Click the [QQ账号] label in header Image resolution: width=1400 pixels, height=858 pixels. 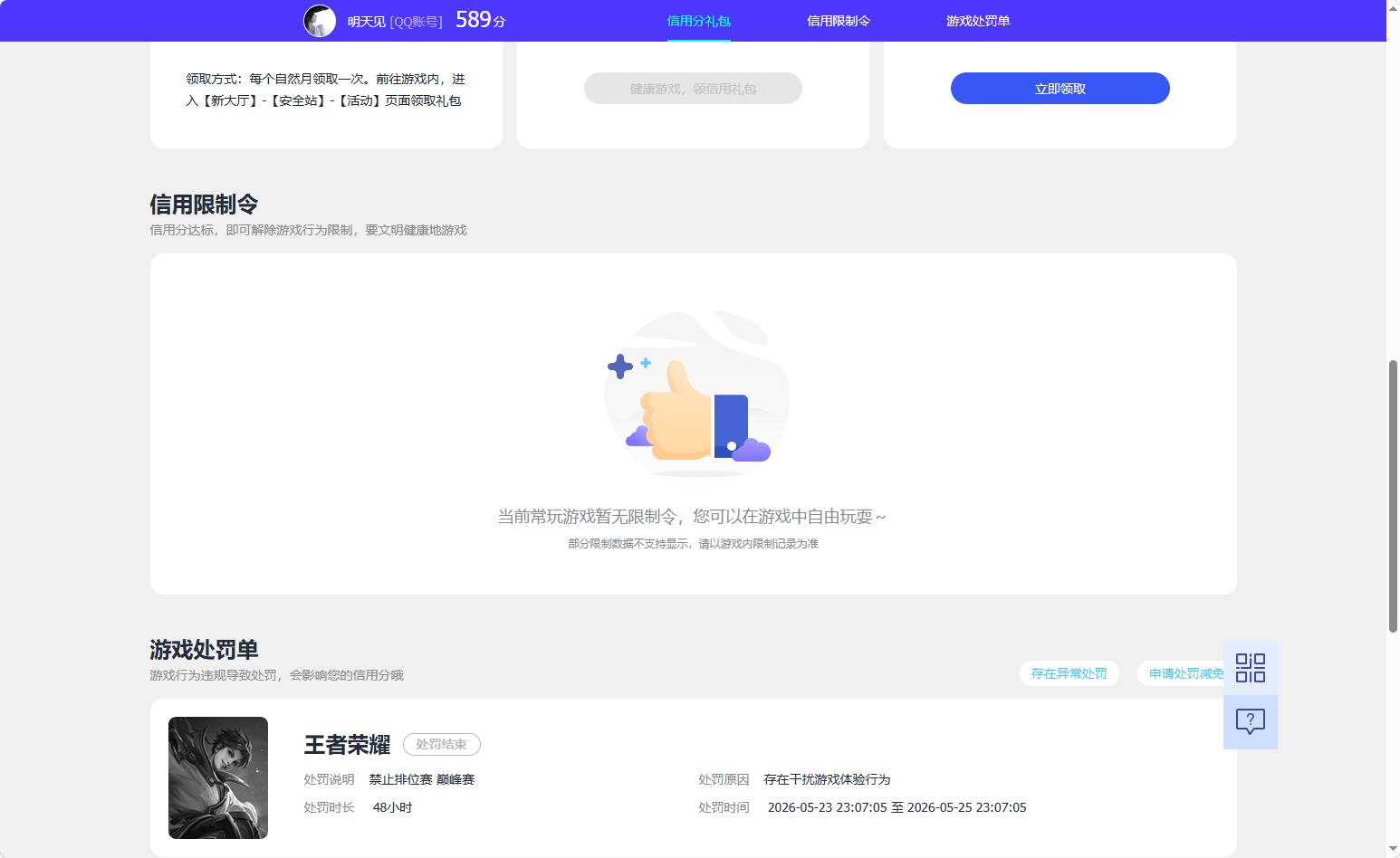416,22
